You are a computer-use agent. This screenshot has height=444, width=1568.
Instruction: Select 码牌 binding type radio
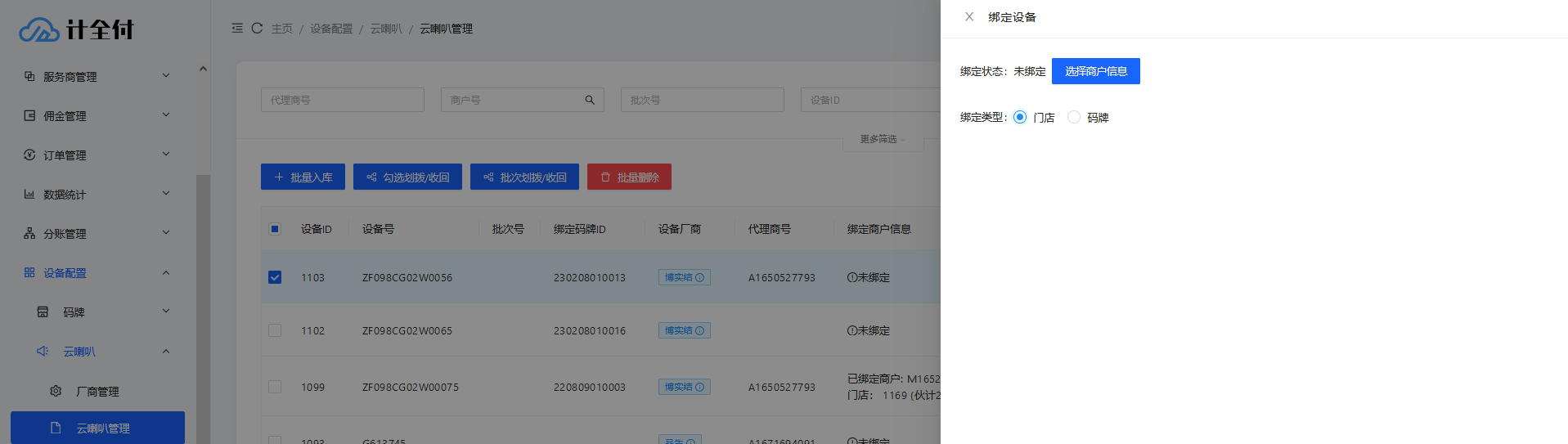(x=1074, y=117)
